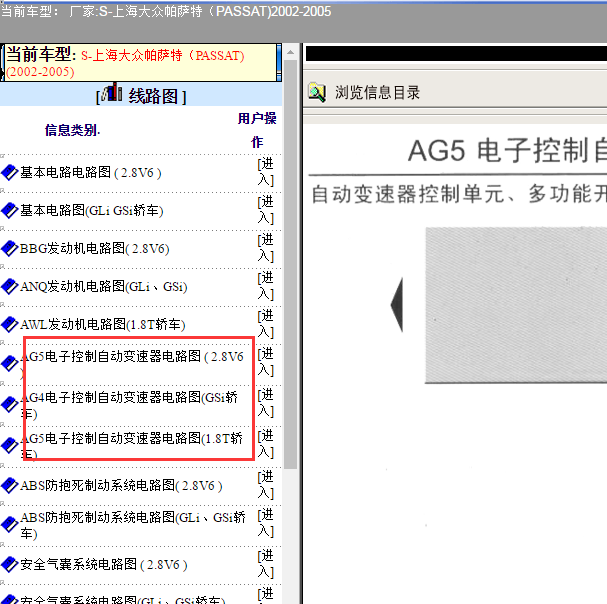Click scrollbar of 当前车型 header frame
607x604 pixels.
(x=279, y=62)
